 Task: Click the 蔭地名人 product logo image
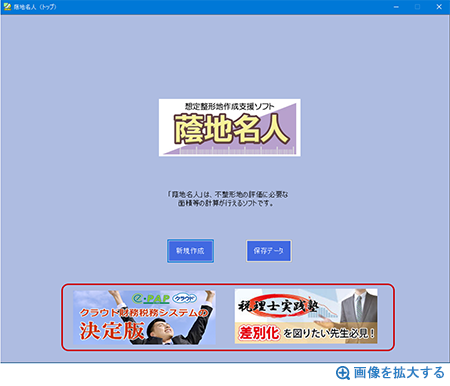click(230, 127)
